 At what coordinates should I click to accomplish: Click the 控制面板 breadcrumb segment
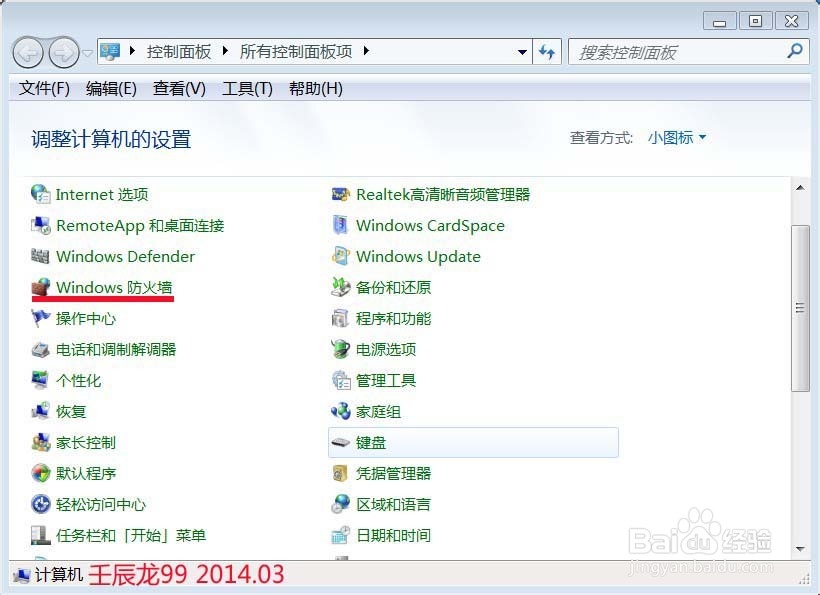(179, 51)
